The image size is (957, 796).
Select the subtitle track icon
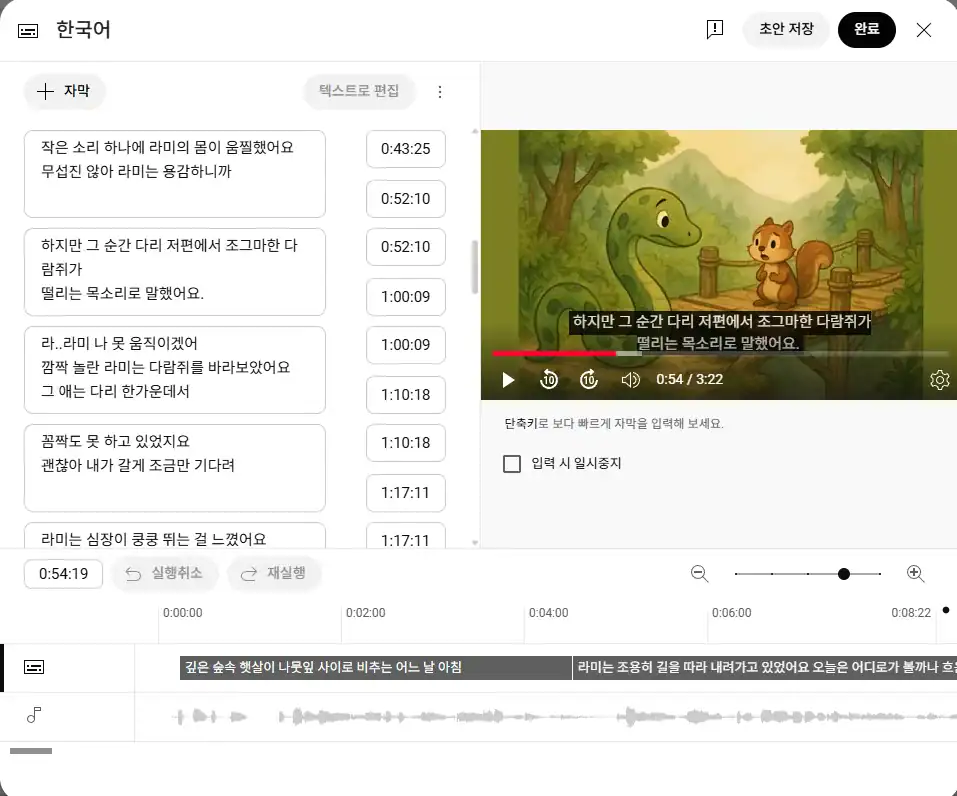(x=34, y=668)
